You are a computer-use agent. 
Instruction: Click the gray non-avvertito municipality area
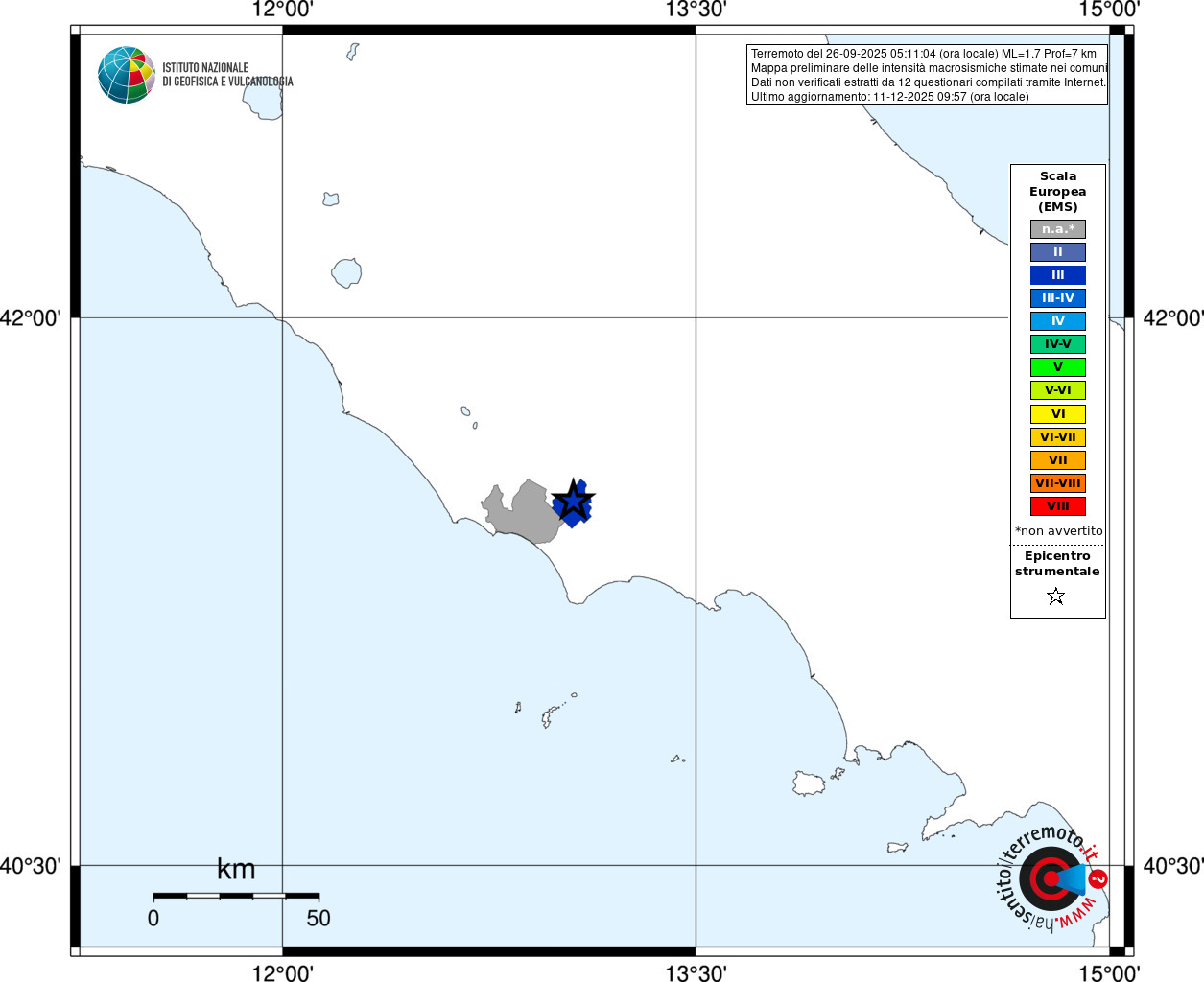tap(523, 513)
